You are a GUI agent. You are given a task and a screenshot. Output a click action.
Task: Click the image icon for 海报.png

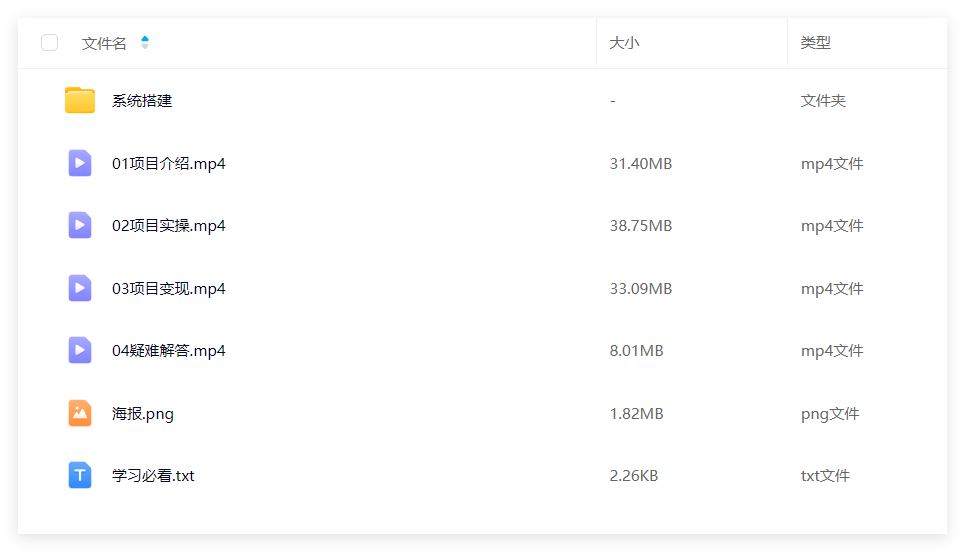point(80,413)
